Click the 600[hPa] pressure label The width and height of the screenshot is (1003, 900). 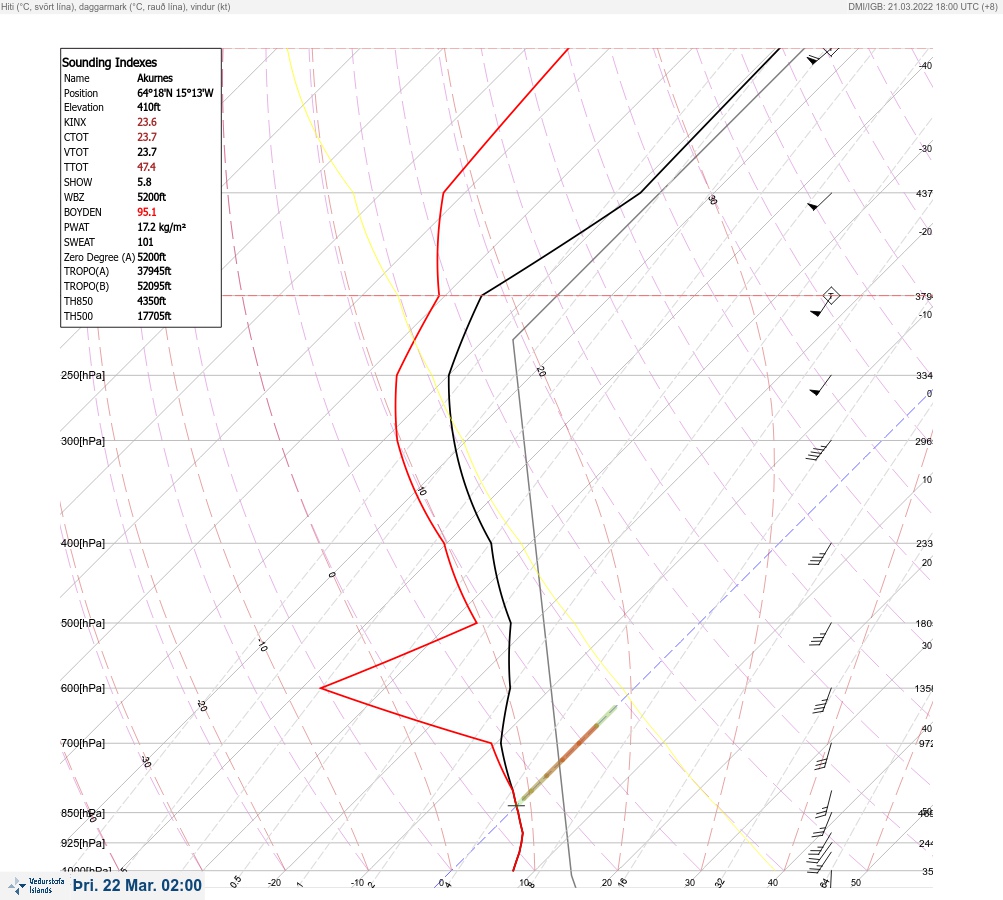point(83,688)
